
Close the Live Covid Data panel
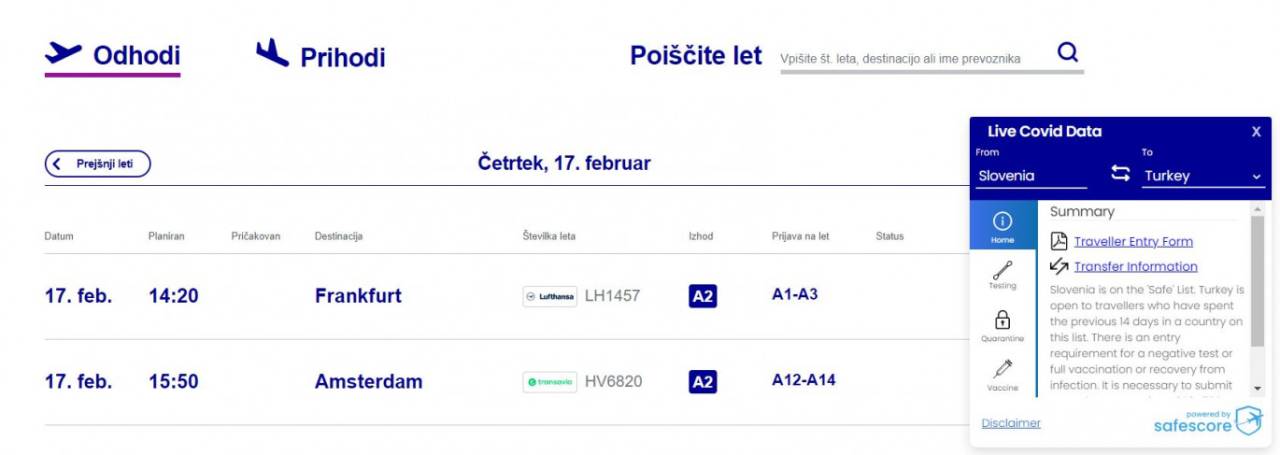[x=1256, y=132]
